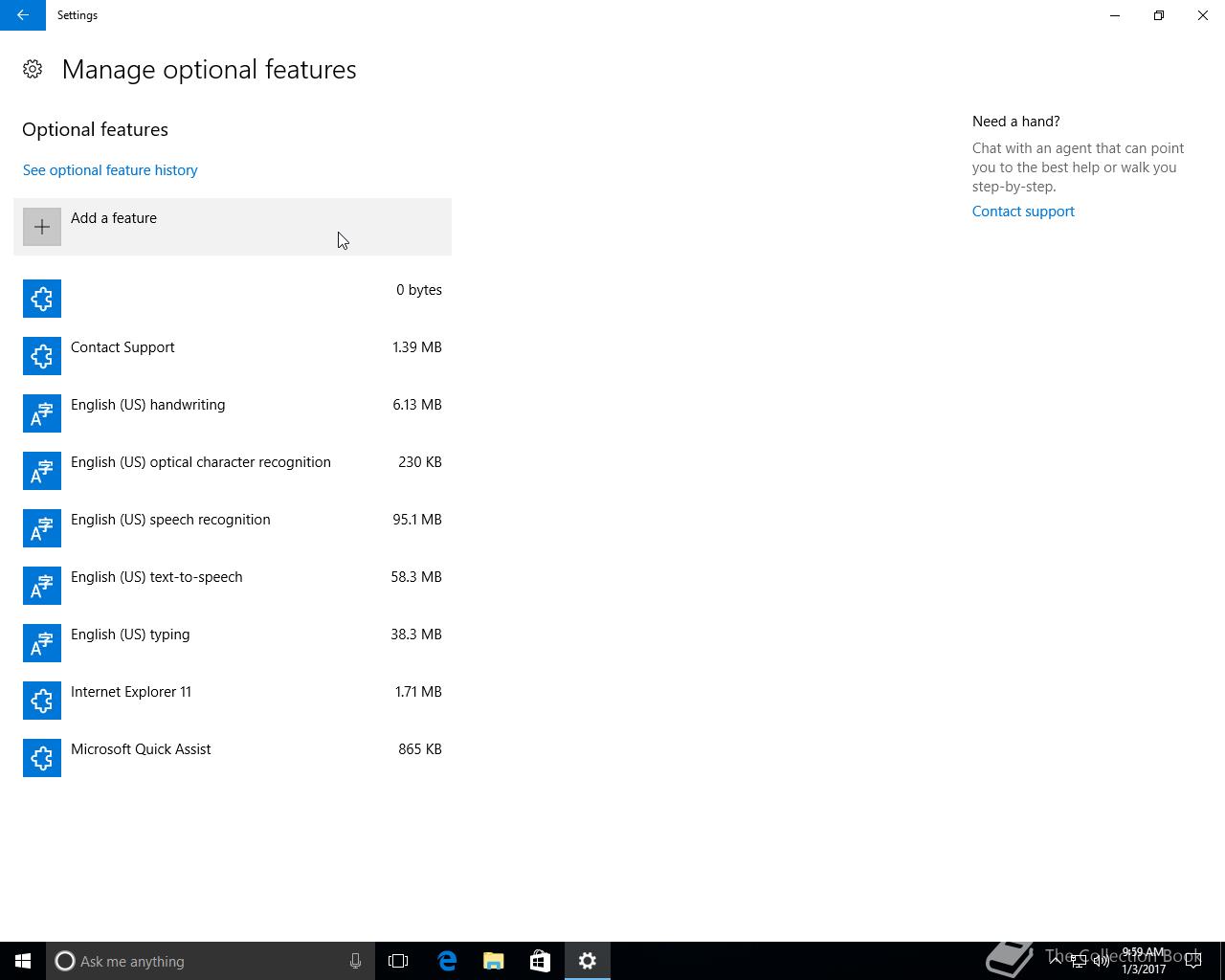Select the English (US) typing language icon
1225x980 pixels.
[42, 643]
